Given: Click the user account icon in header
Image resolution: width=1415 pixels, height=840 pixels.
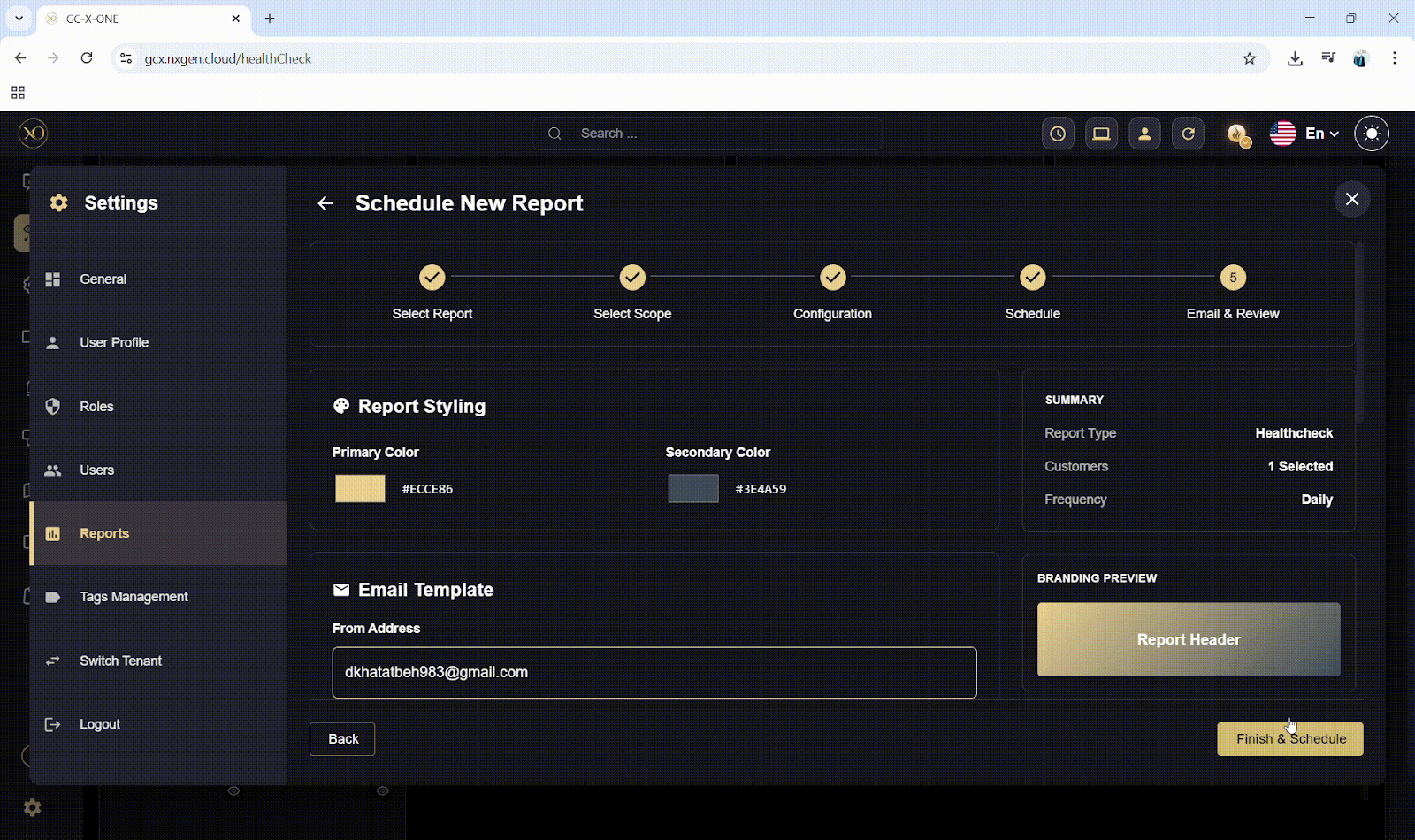Looking at the screenshot, I should click(x=1144, y=134).
